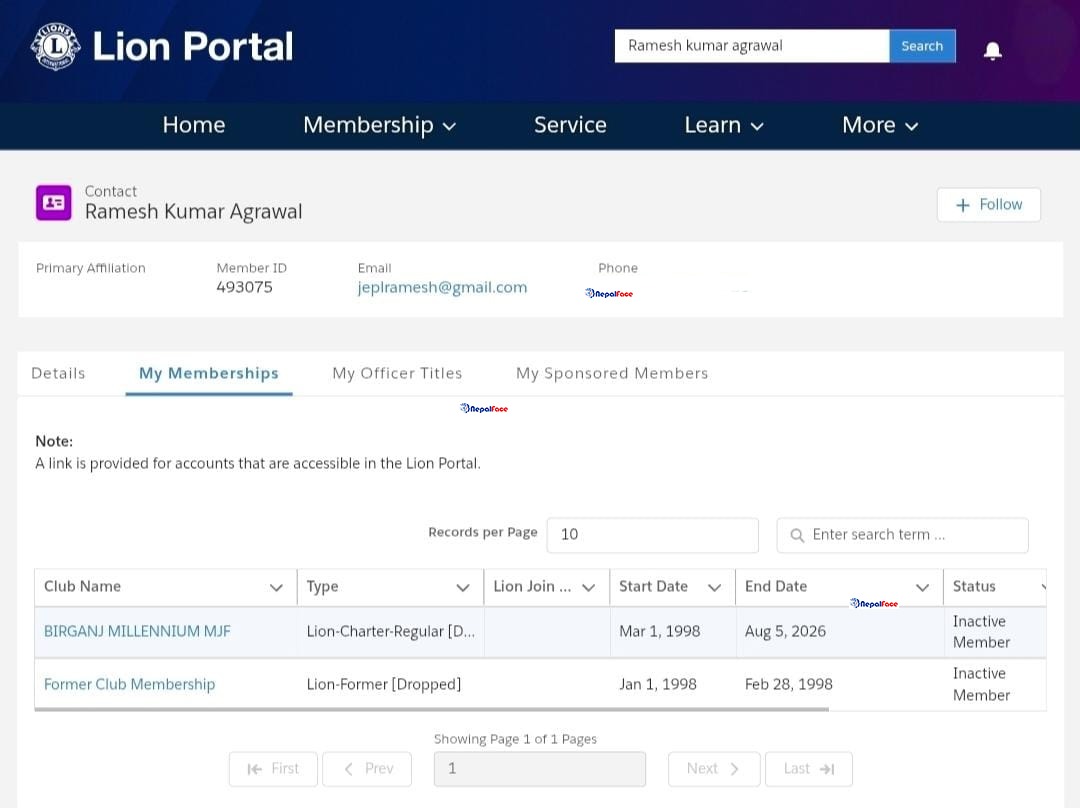Click the purple contact card icon
The height and width of the screenshot is (808, 1080).
tap(54, 203)
